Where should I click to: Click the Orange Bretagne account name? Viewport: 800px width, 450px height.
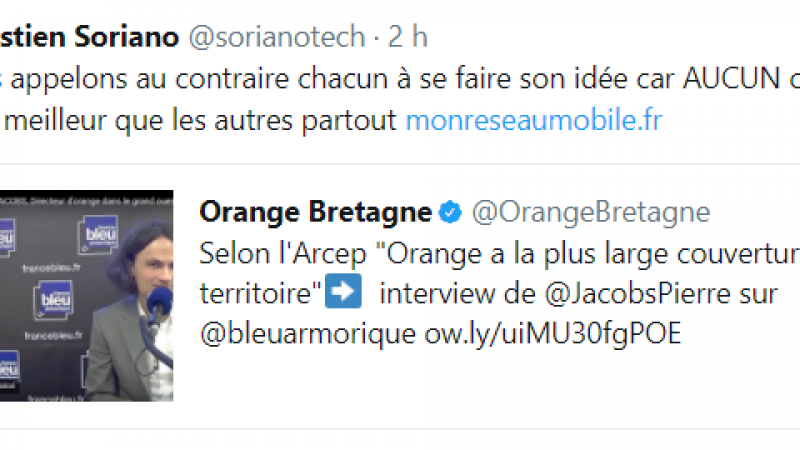tap(316, 212)
